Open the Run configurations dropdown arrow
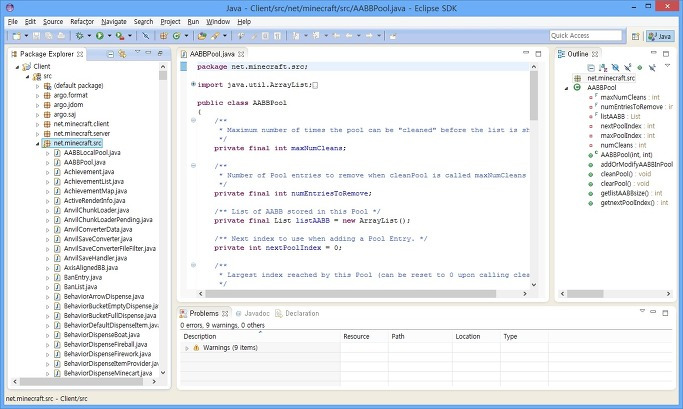This screenshot has height=409, width=683. click(109, 36)
